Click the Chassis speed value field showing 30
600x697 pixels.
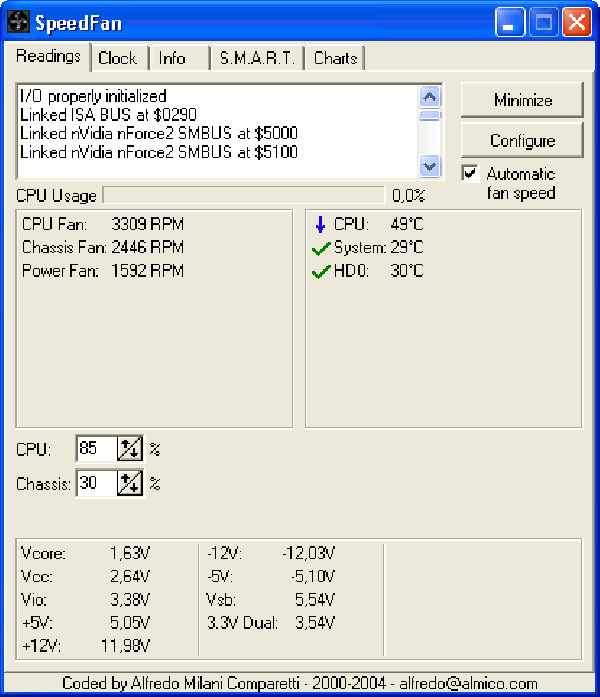(97, 483)
